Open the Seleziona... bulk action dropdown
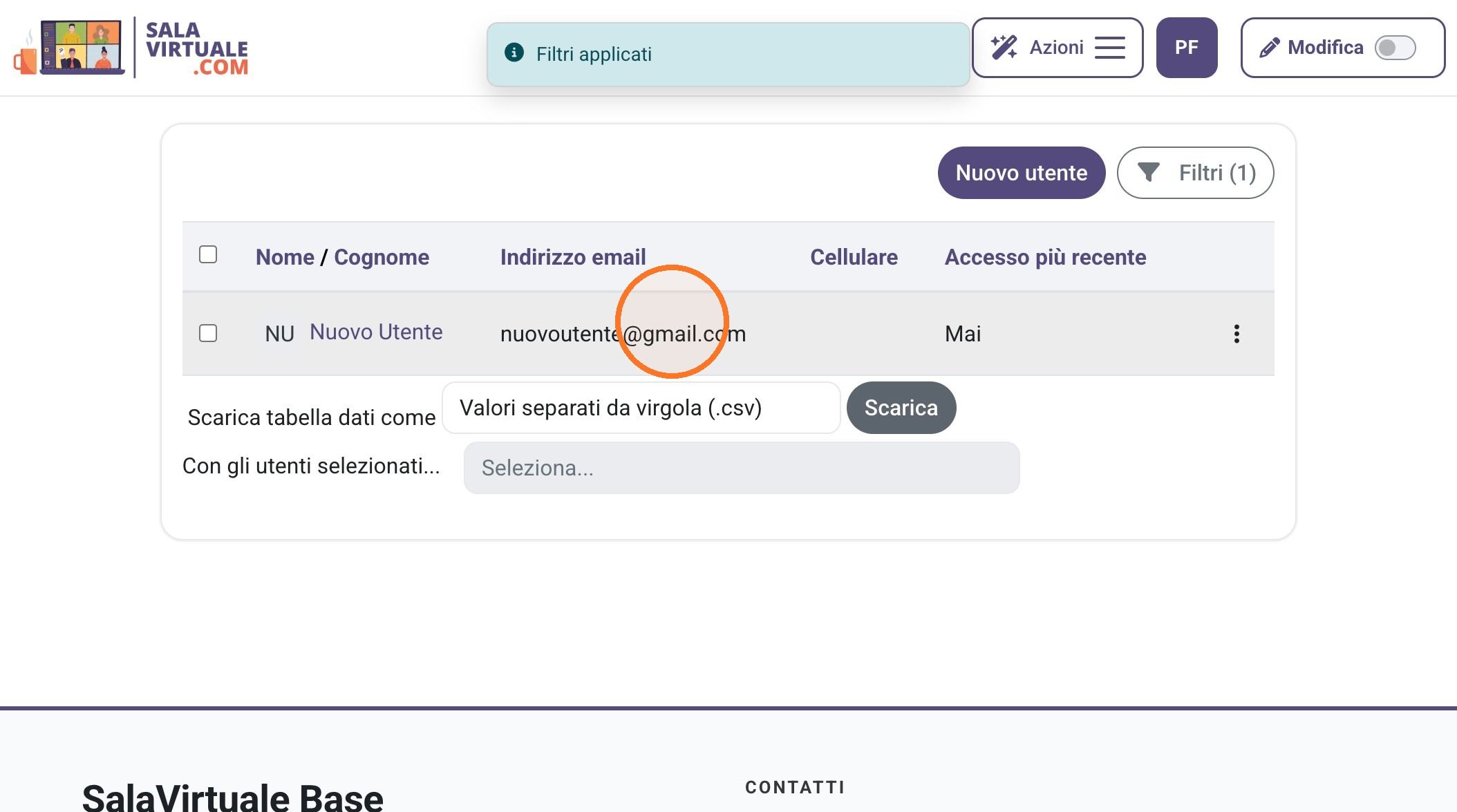 pos(742,468)
